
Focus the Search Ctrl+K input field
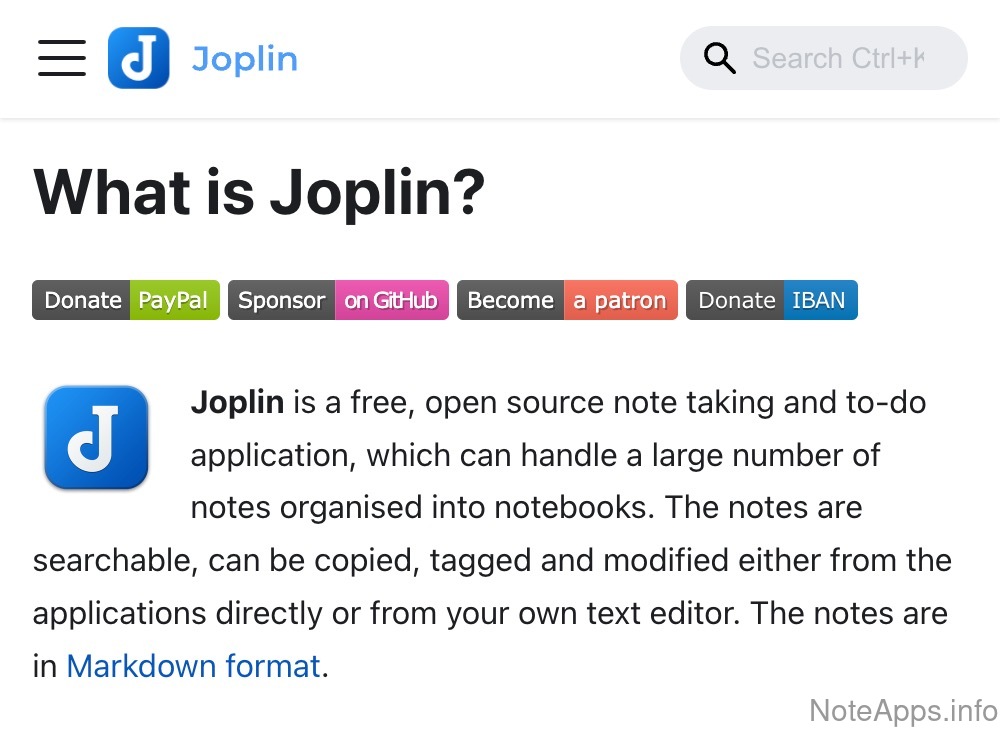click(x=838, y=58)
